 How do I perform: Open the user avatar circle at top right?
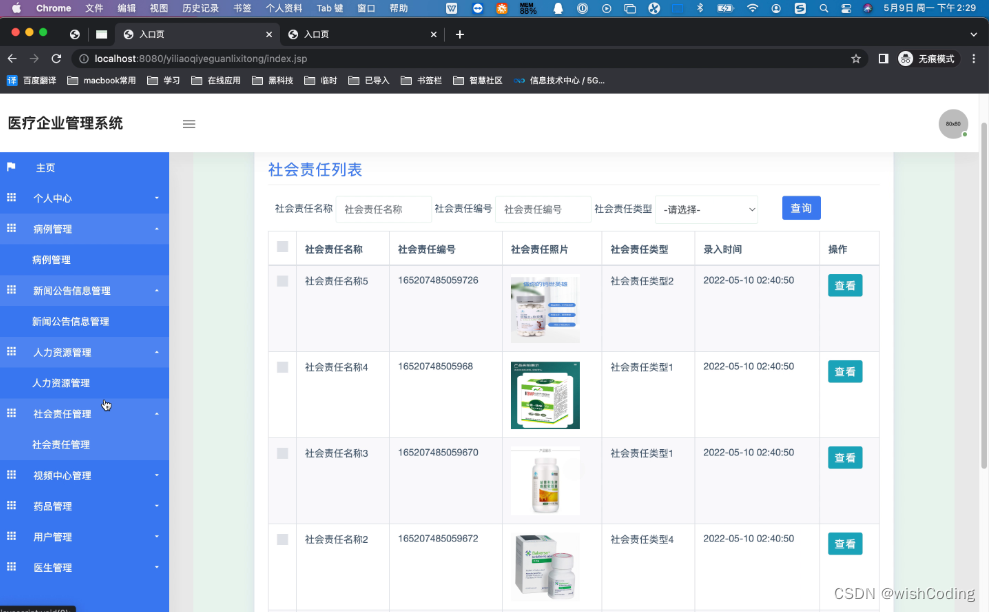[952, 123]
